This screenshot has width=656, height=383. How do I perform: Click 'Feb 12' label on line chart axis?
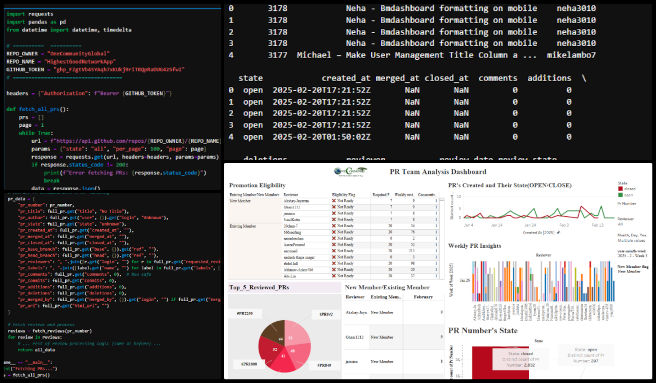click(598, 225)
